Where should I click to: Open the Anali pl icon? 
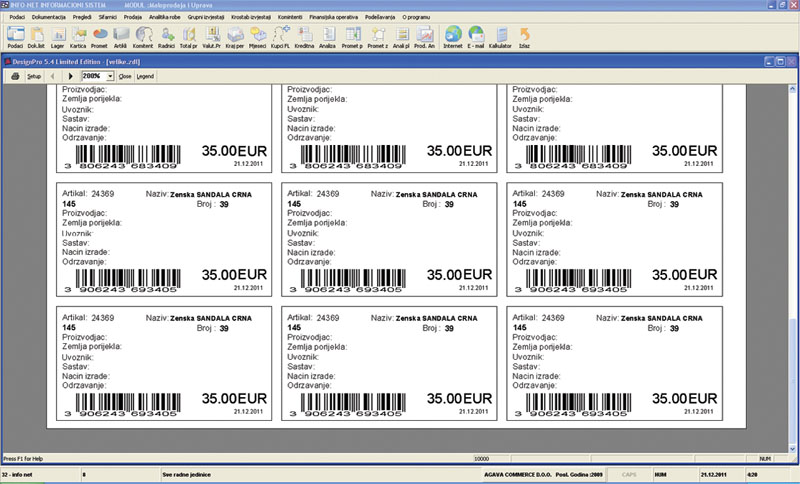[x=402, y=37]
